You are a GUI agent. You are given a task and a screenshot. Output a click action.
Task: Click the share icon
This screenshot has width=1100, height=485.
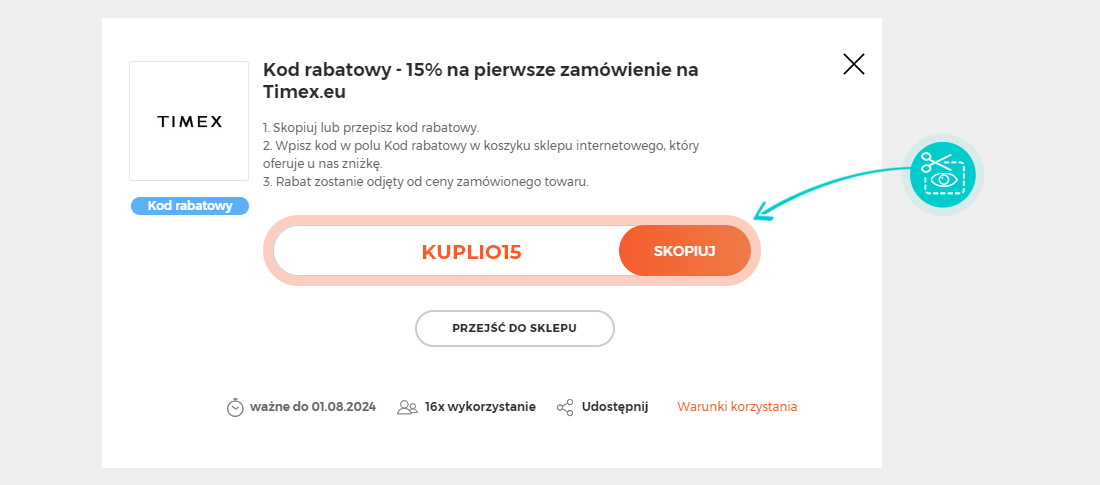click(x=565, y=408)
